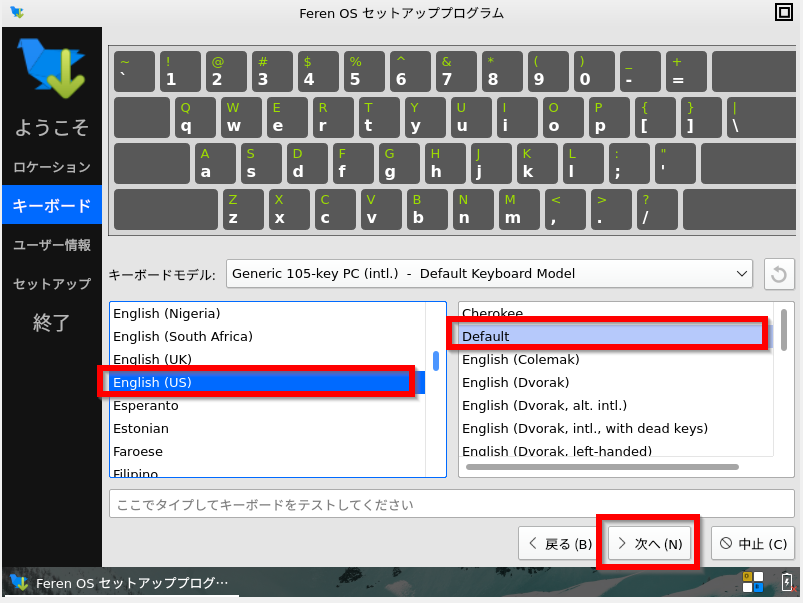Select English (South Africa) layout
The image size is (803, 603).
[267, 337]
